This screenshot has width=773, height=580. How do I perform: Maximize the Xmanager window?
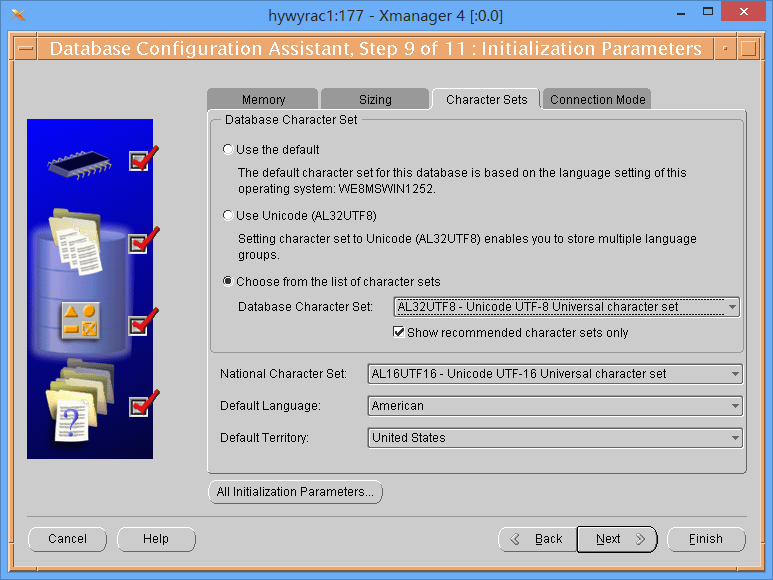coord(708,13)
